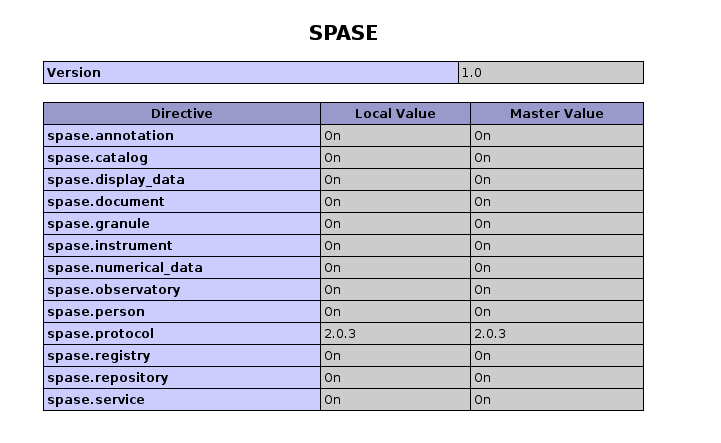Click the Local Value column header

click(395, 113)
